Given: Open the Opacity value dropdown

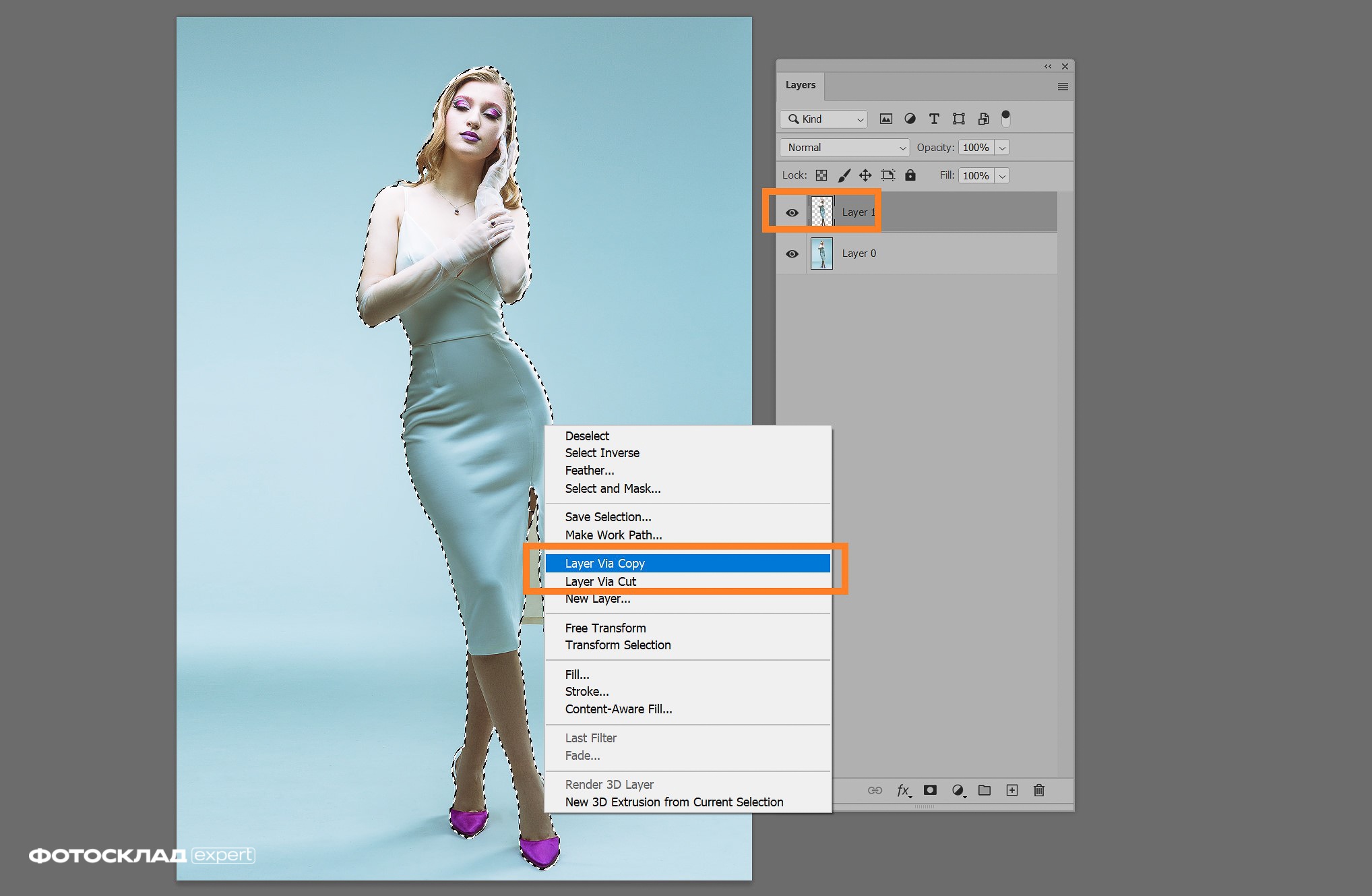Looking at the screenshot, I should point(1002,147).
